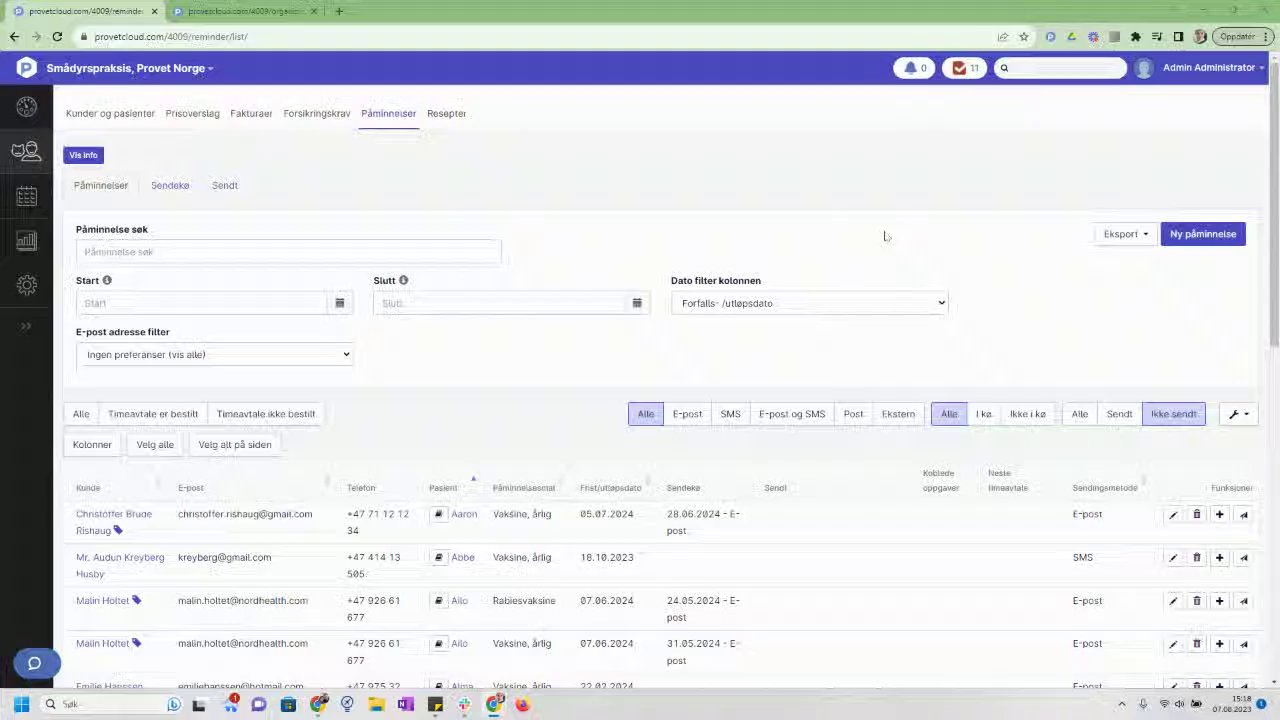
Task: Open the settings gear in left sidebar
Action: pyautogui.click(x=27, y=285)
